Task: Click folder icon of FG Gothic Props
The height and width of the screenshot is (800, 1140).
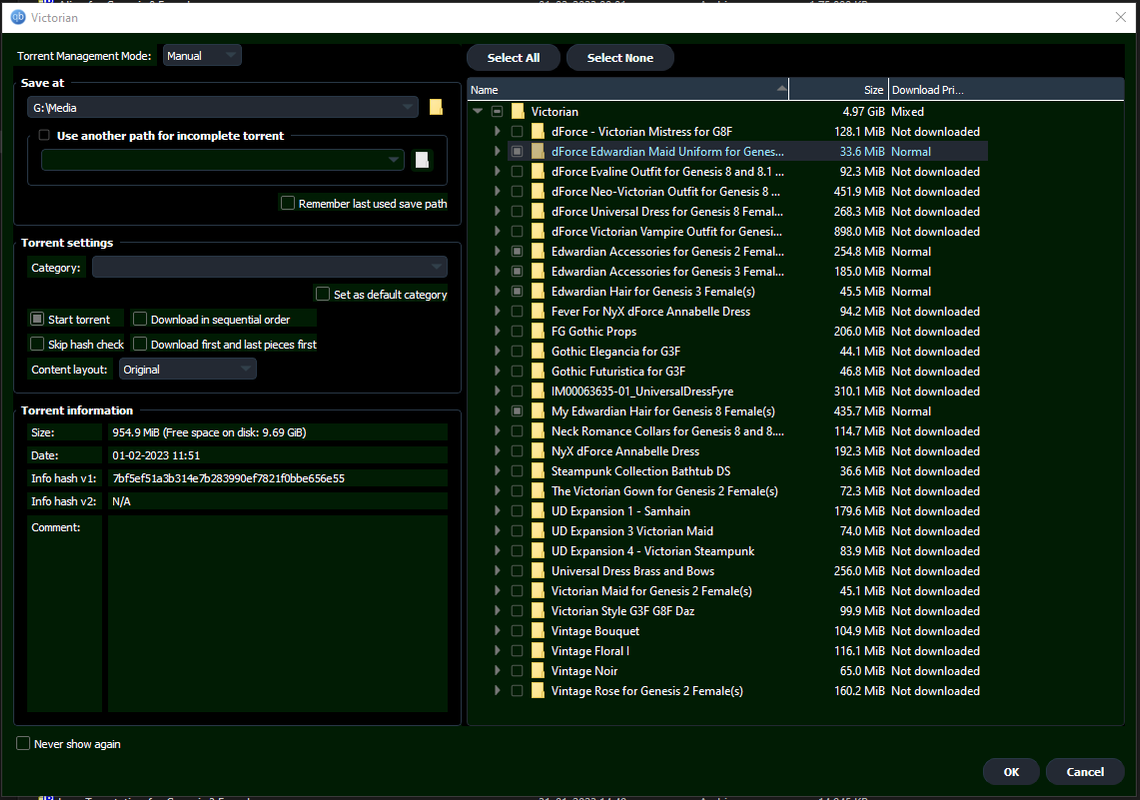Action: 538,331
